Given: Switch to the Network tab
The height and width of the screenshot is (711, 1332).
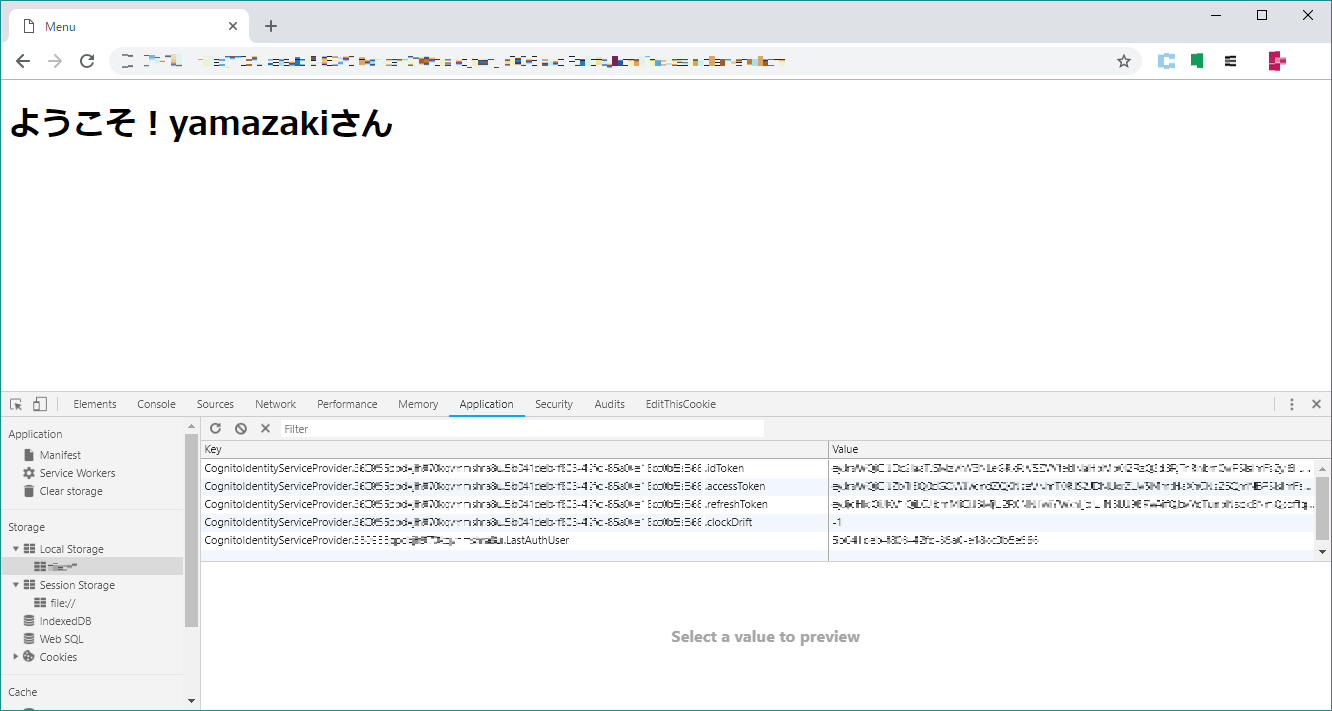Looking at the screenshot, I should point(275,404).
